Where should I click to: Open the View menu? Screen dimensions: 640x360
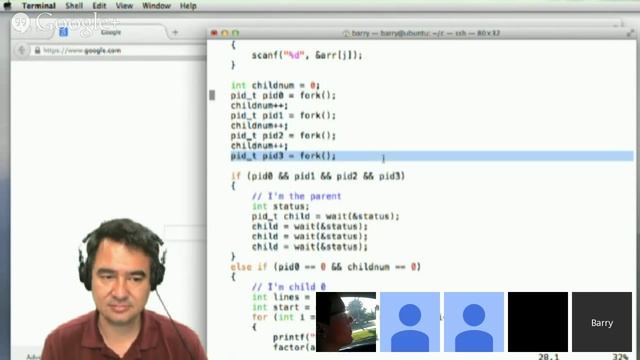(124, 6)
